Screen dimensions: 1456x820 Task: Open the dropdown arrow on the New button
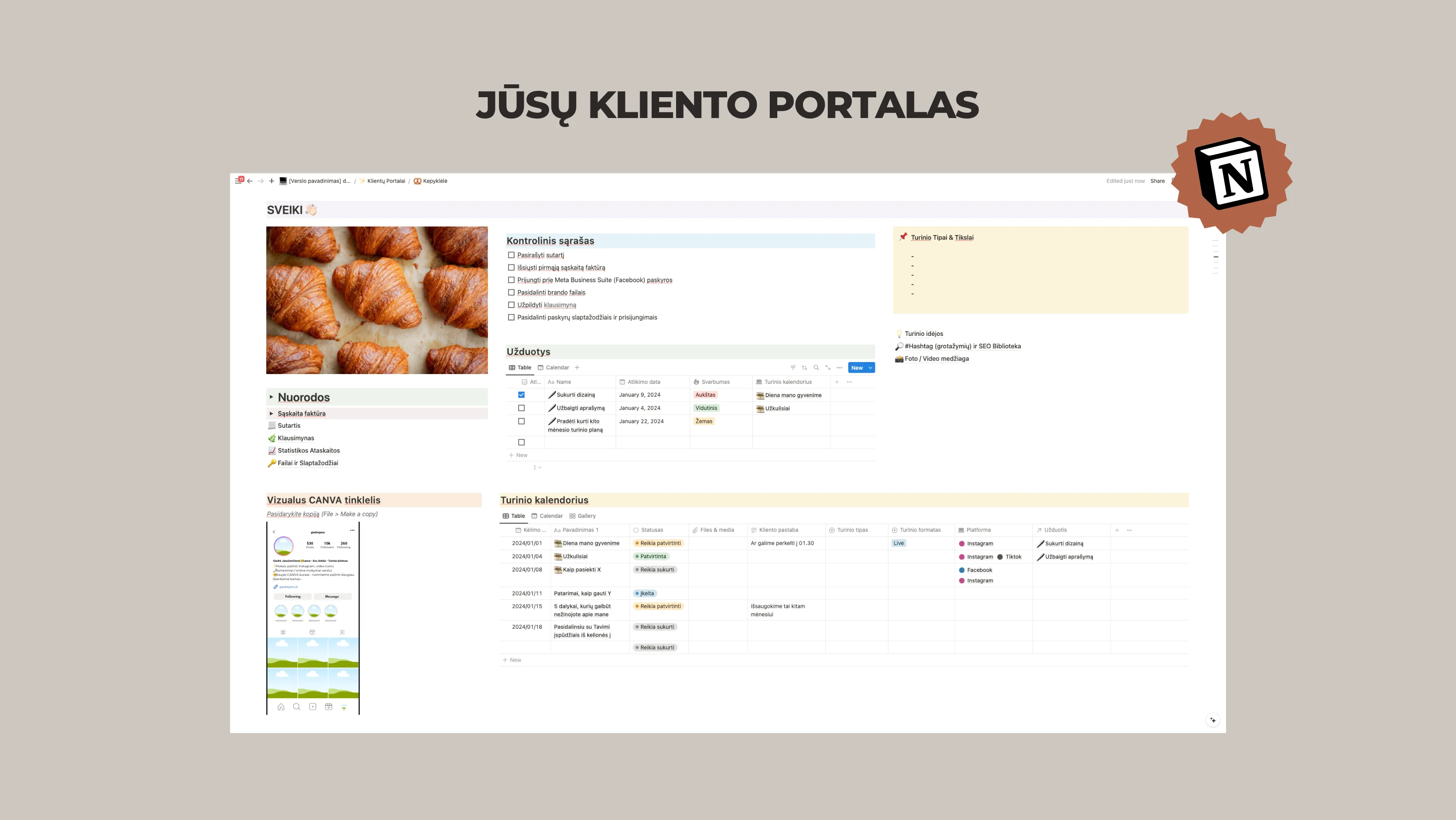coord(870,368)
